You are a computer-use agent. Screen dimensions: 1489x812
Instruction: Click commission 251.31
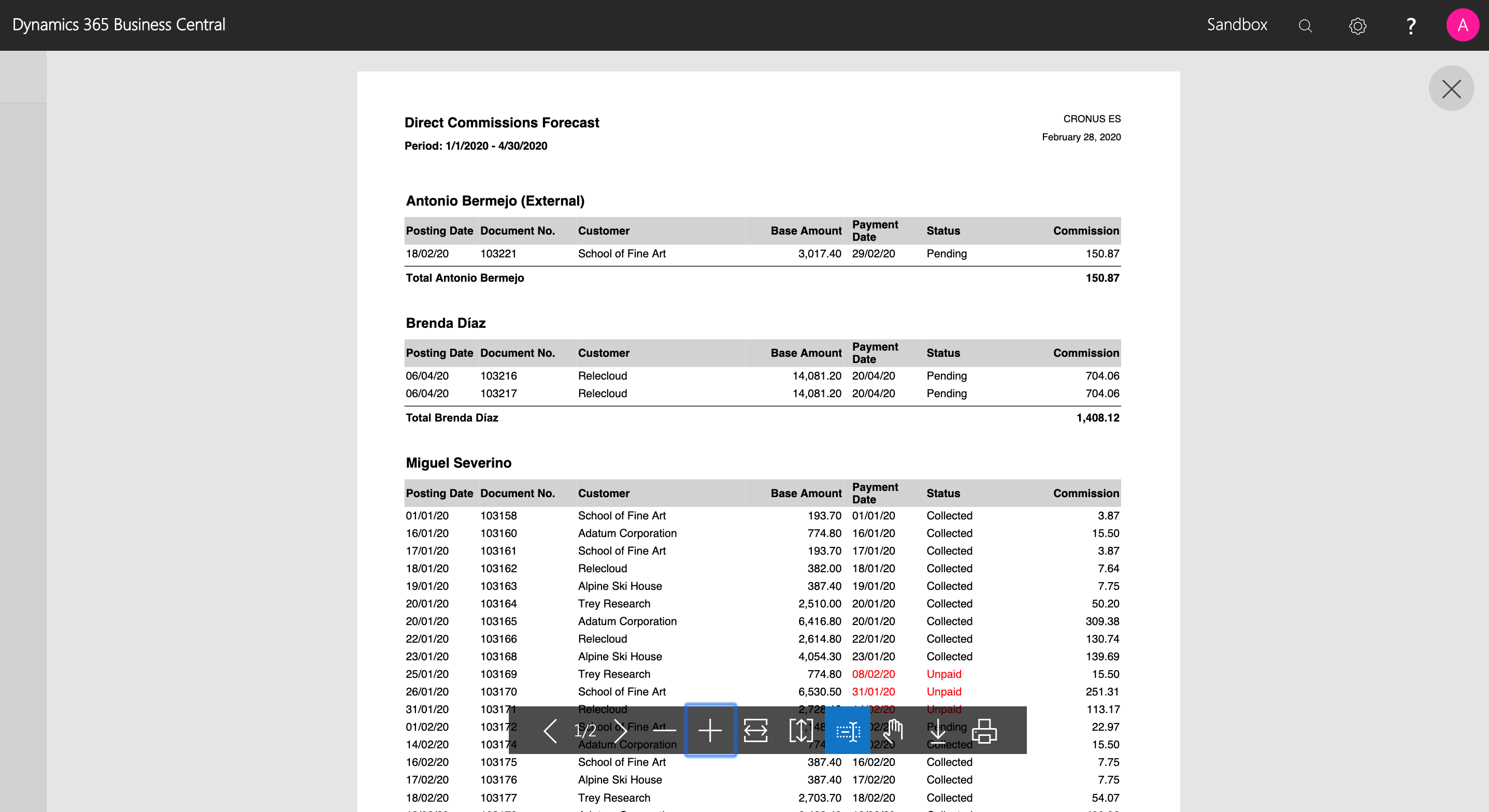pyautogui.click(x=1101, y=691)
